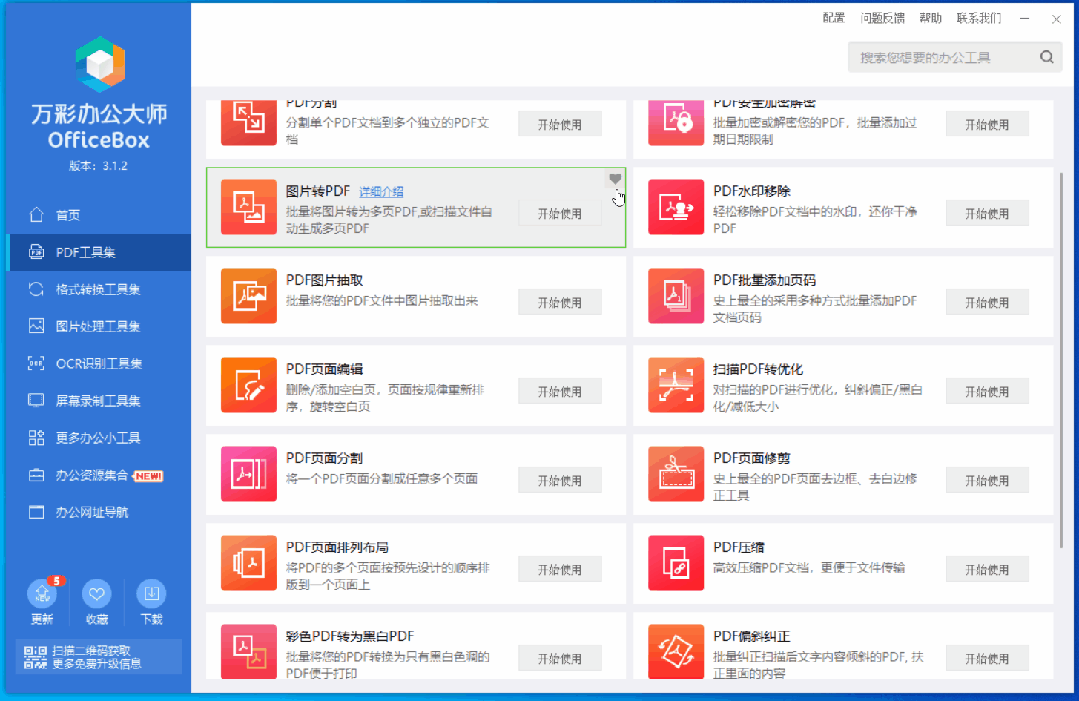Viewport: 1079px width, 701px height.
Task: Click 开始使用 for 图片转PDF
Action: tap(559, 213)
